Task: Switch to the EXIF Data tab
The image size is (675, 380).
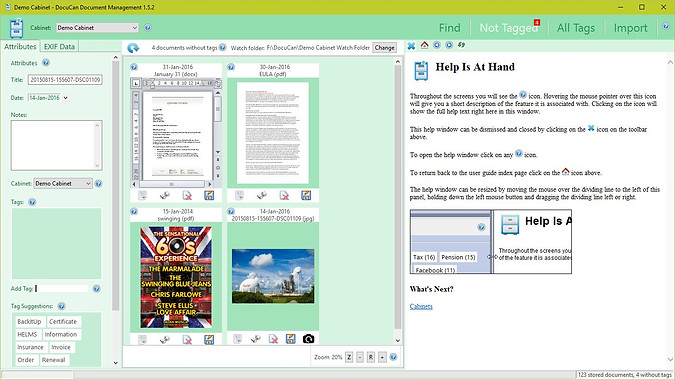Action: [x=59, y=46]
